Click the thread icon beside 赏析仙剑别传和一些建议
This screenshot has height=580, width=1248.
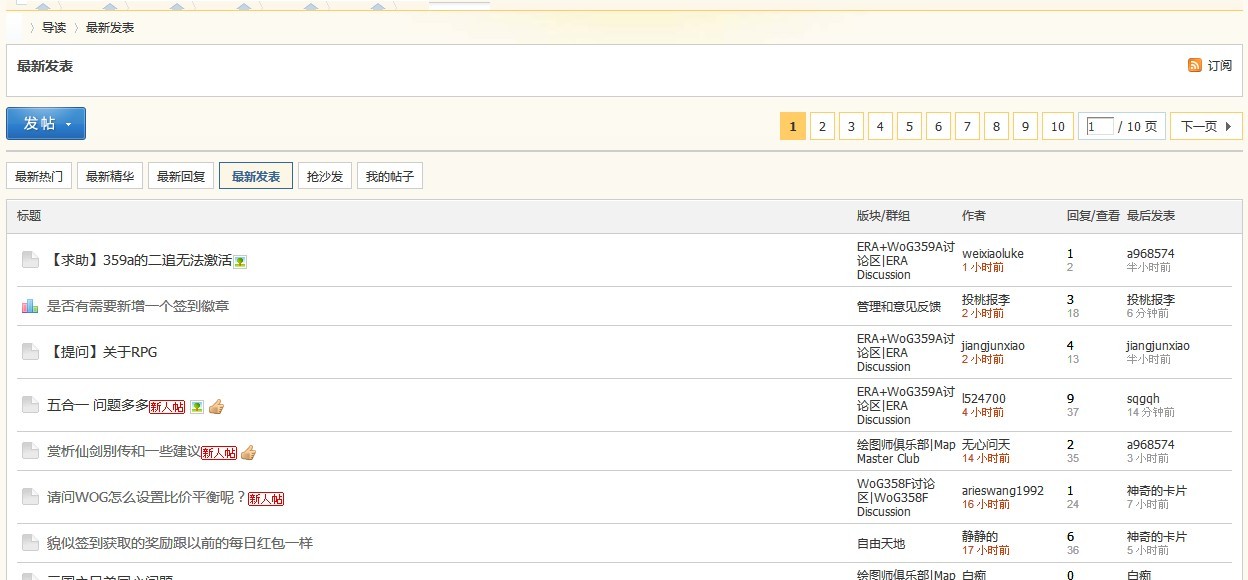[x=30, y=451]
